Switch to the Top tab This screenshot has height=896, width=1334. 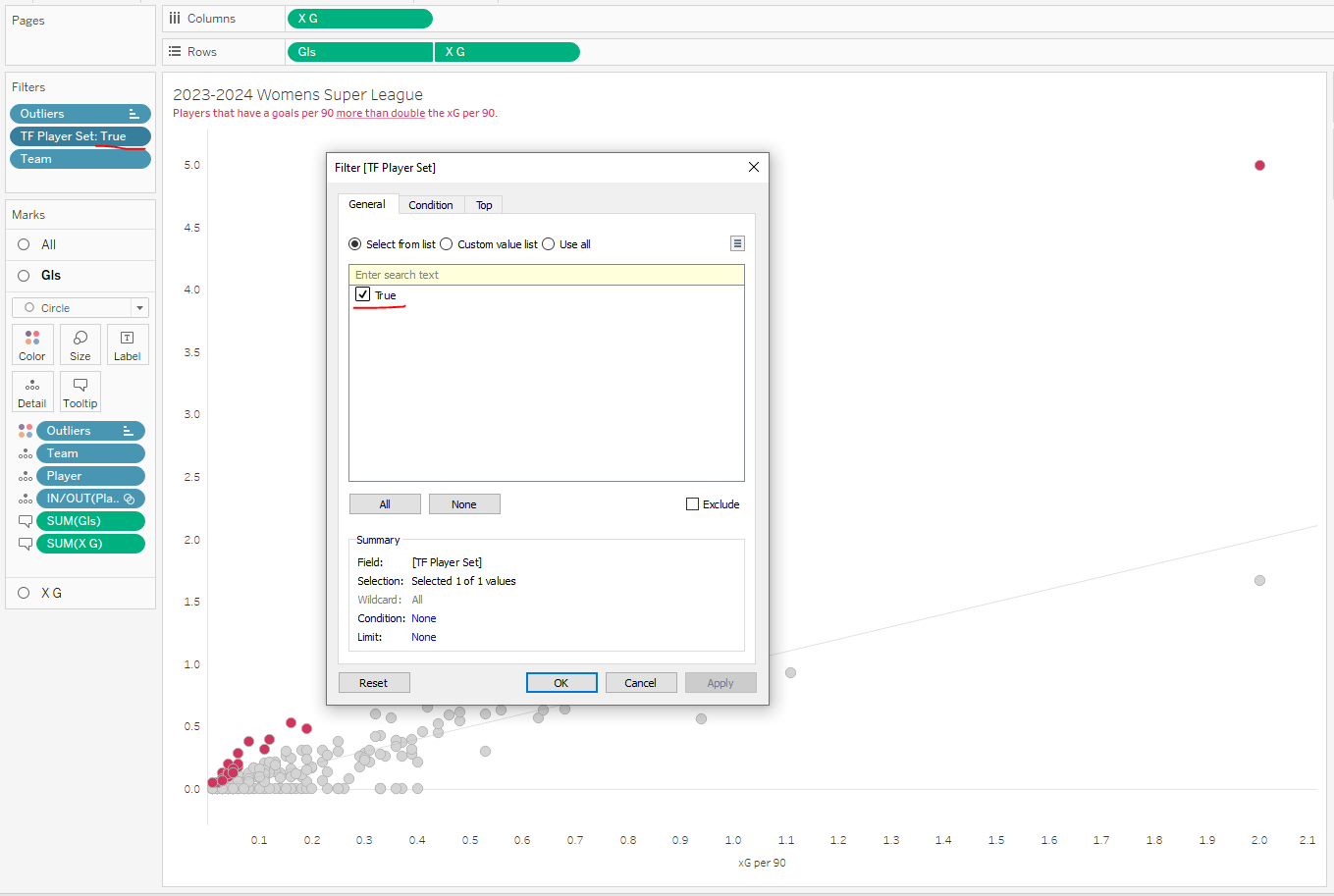pos(484,205)
